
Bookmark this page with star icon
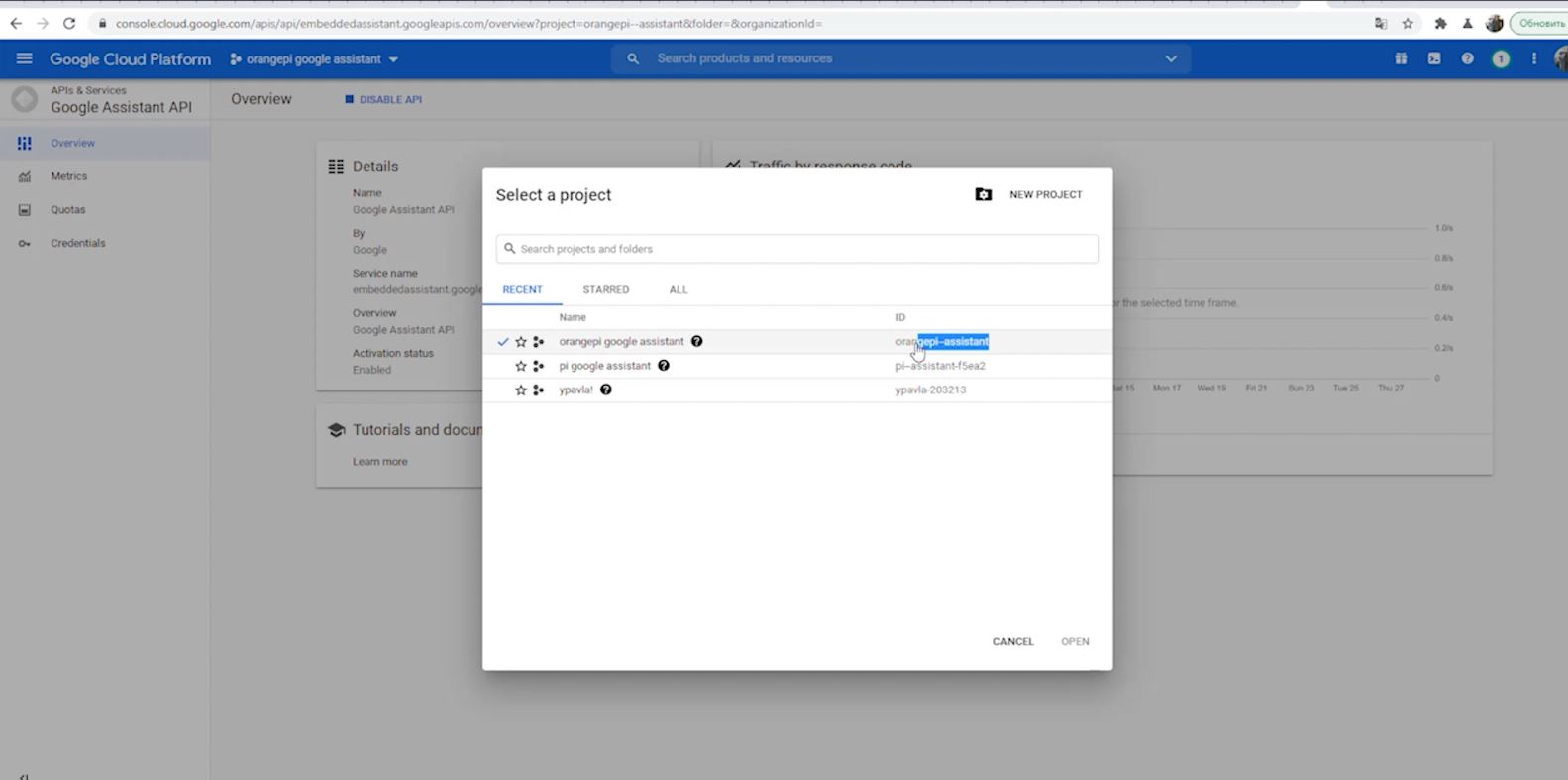pyautogui.click(x=1408, y=24)
